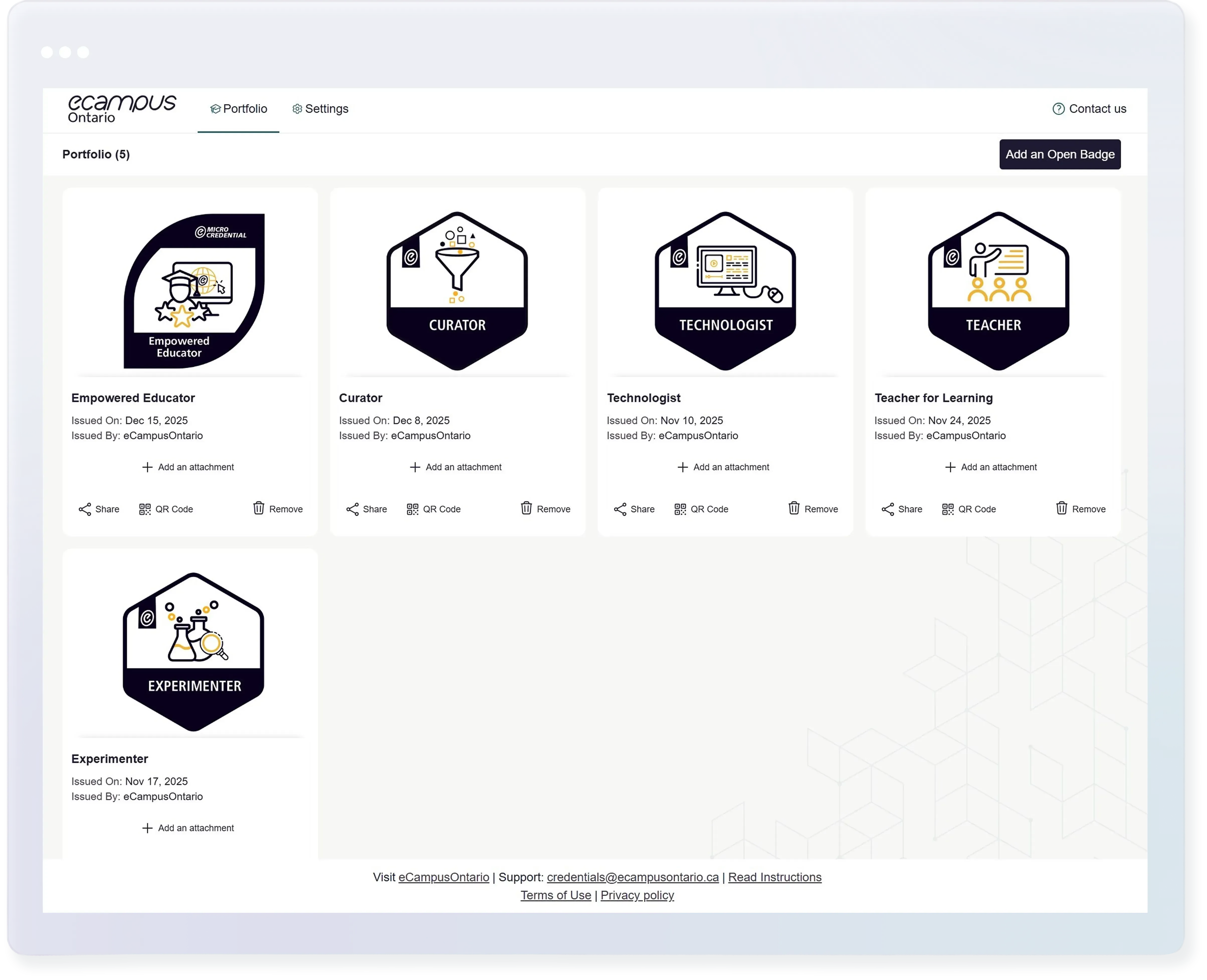Click the Portfolio graduation cap icon
Image resolution: width=1207 pixels, height=980 pixels.
coord(215,109)
